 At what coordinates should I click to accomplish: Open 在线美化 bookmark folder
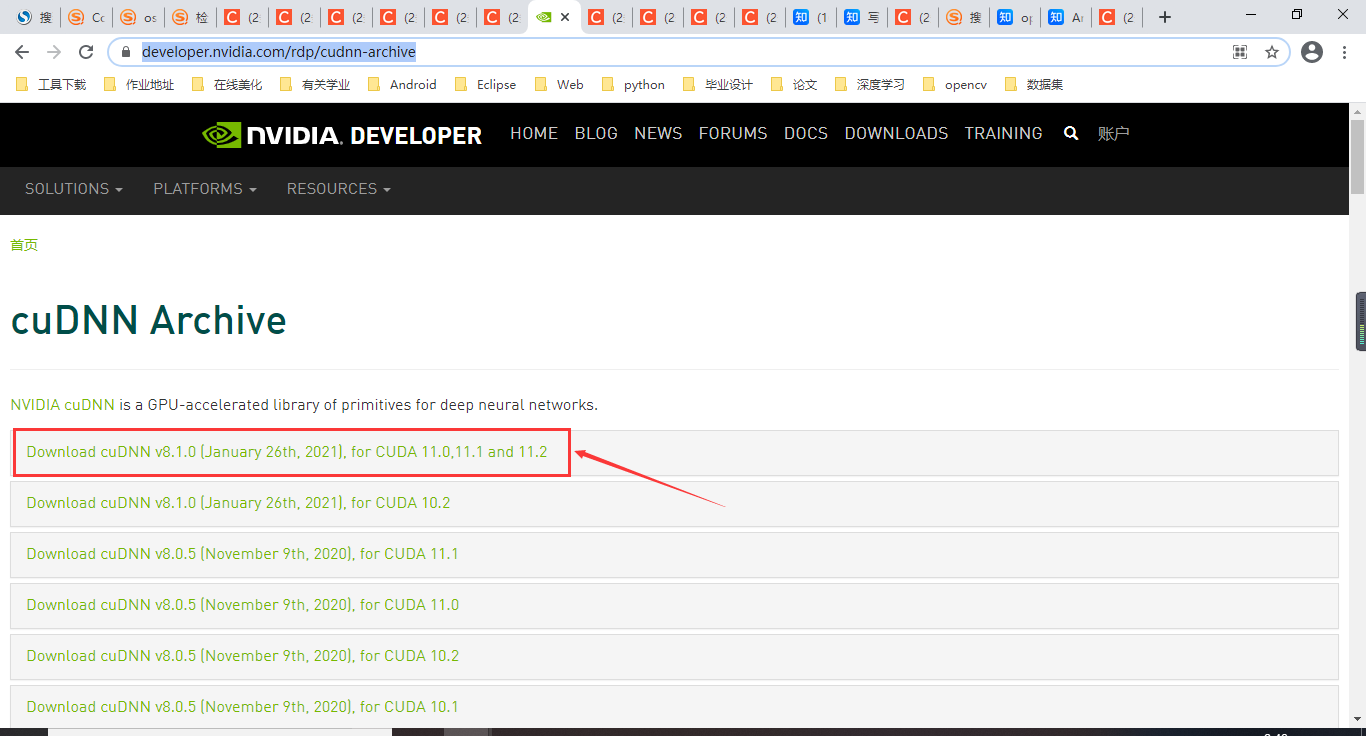227,85
